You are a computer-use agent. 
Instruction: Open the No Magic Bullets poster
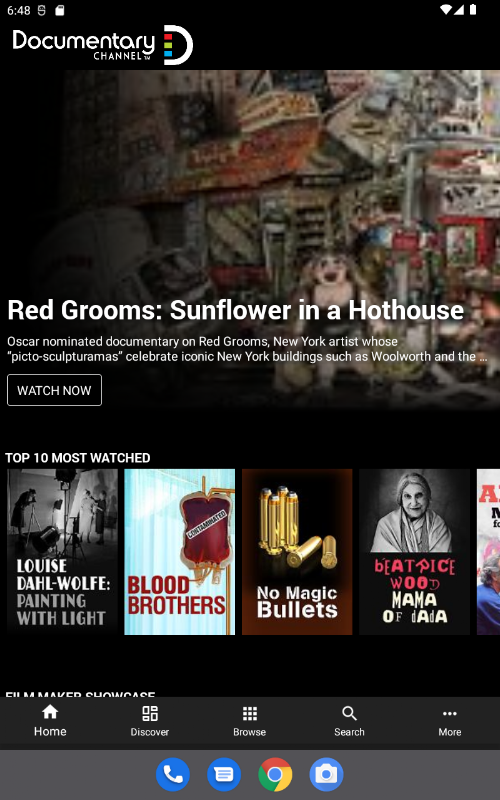pyautogui.click(x=297, y=552)
